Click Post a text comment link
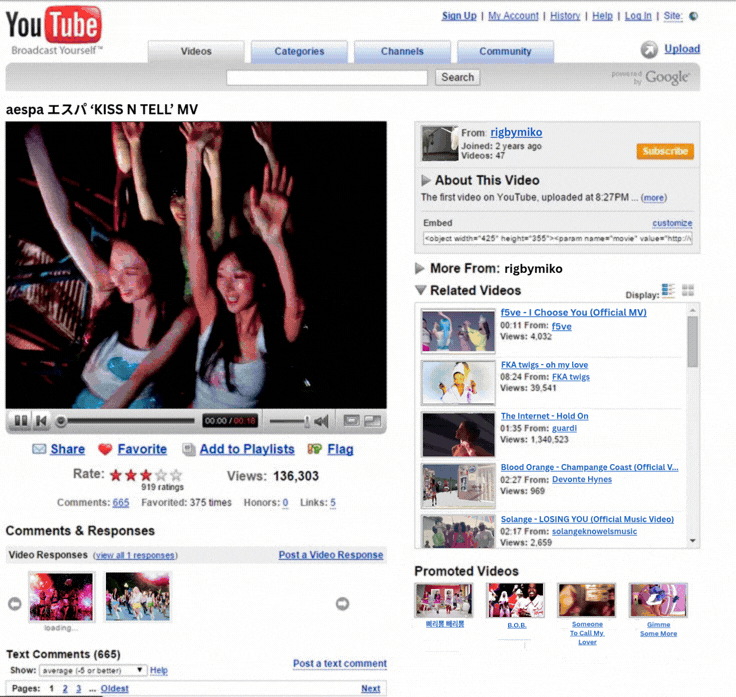Viewport: 736px width, 697px height. pyautogui.click(x=340, y=664)
